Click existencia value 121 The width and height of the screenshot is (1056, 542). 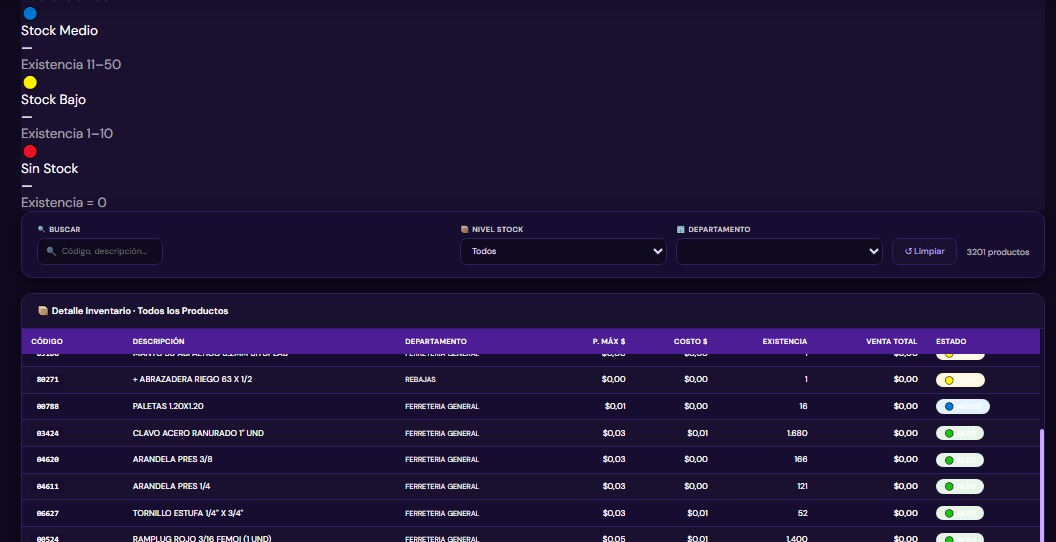point(802,486)
